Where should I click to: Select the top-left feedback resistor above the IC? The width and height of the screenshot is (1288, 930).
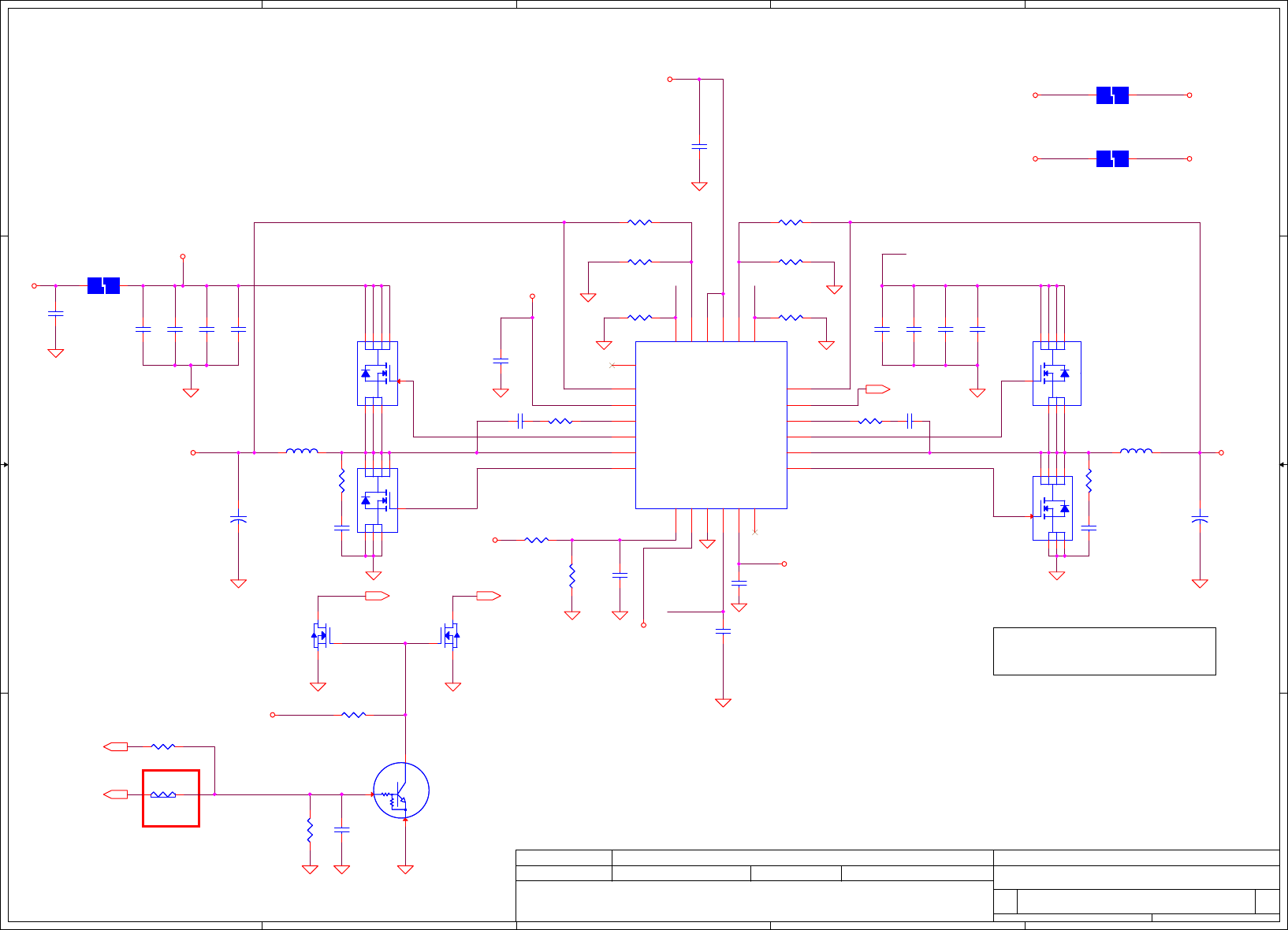(640, 222)
